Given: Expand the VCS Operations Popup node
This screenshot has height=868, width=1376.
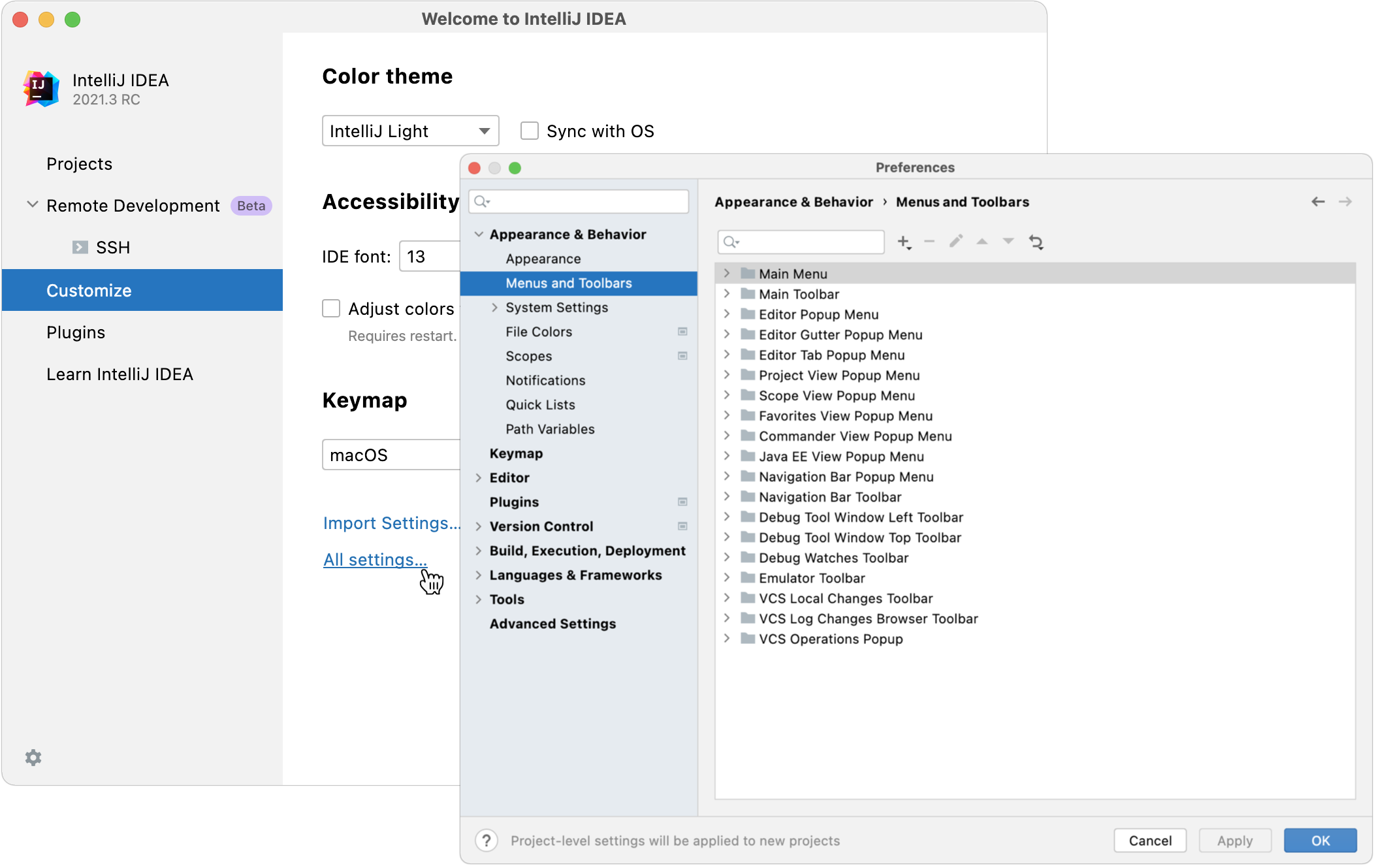Looking at the screenshot, I should tap(727, 639).
